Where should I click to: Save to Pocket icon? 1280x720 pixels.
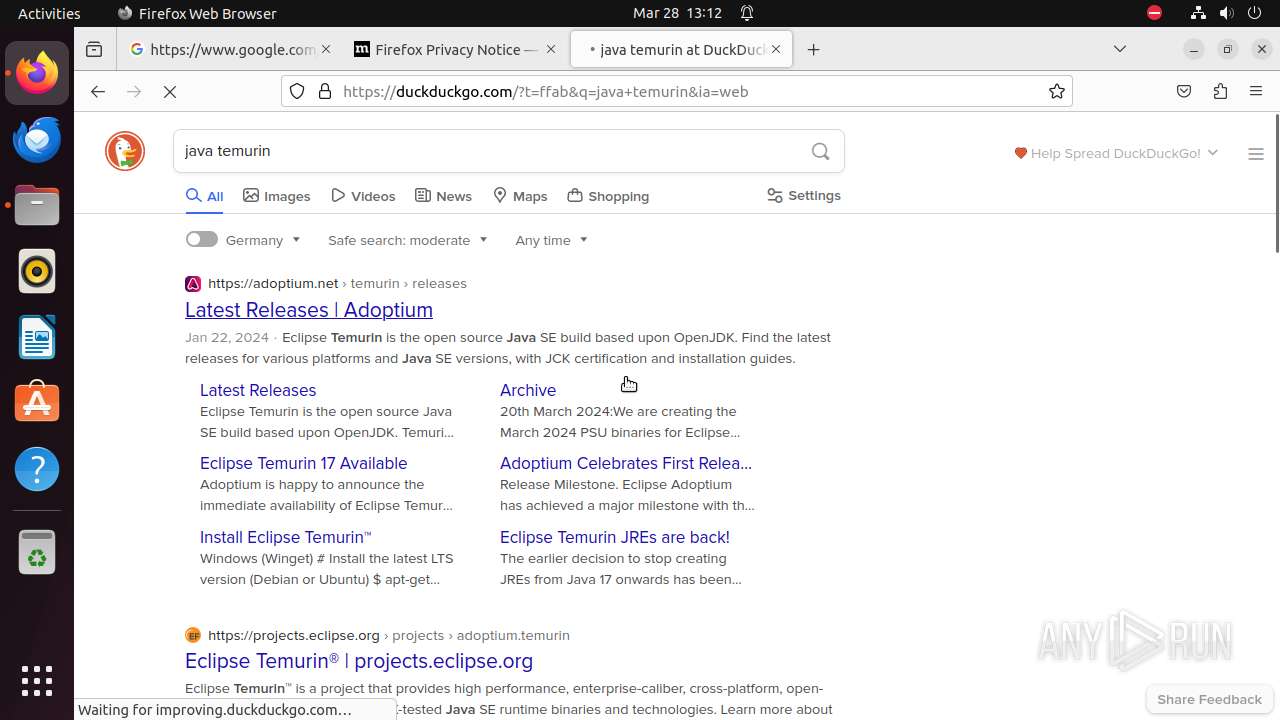[x=1184, y=91]
